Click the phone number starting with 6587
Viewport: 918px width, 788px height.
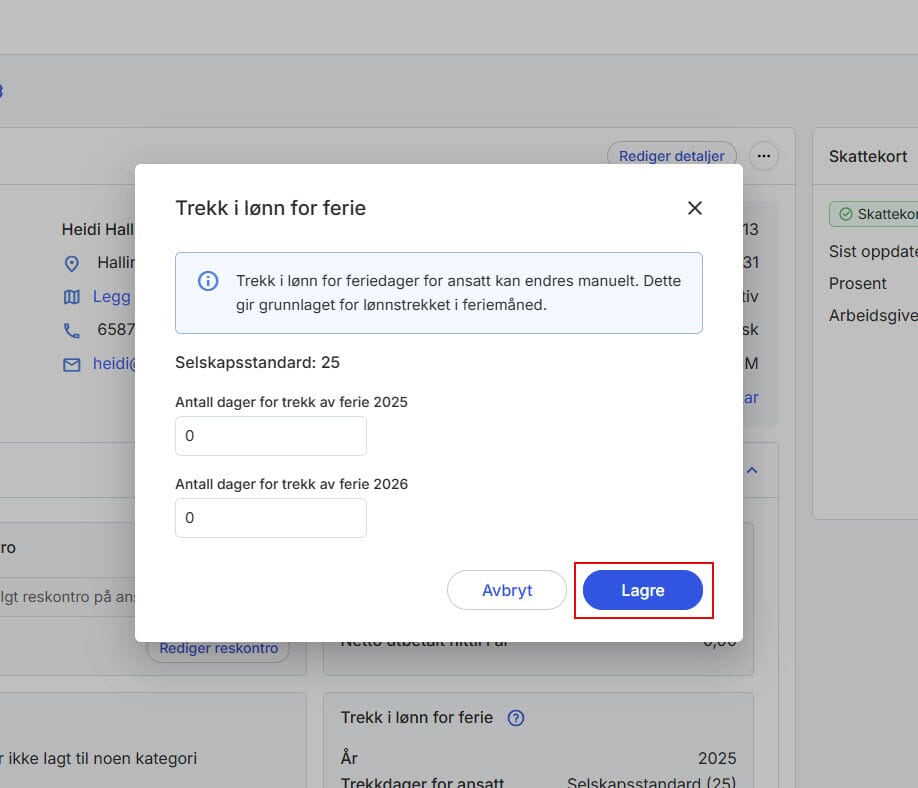tap(115, 330)
